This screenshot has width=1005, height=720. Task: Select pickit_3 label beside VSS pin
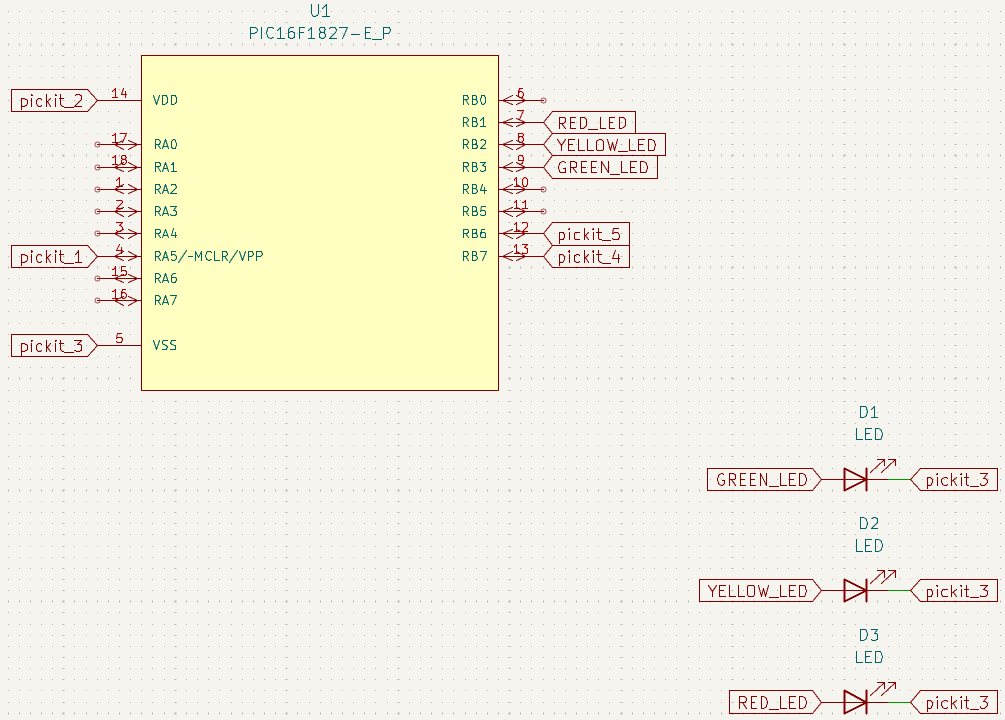tap(54, 346)
